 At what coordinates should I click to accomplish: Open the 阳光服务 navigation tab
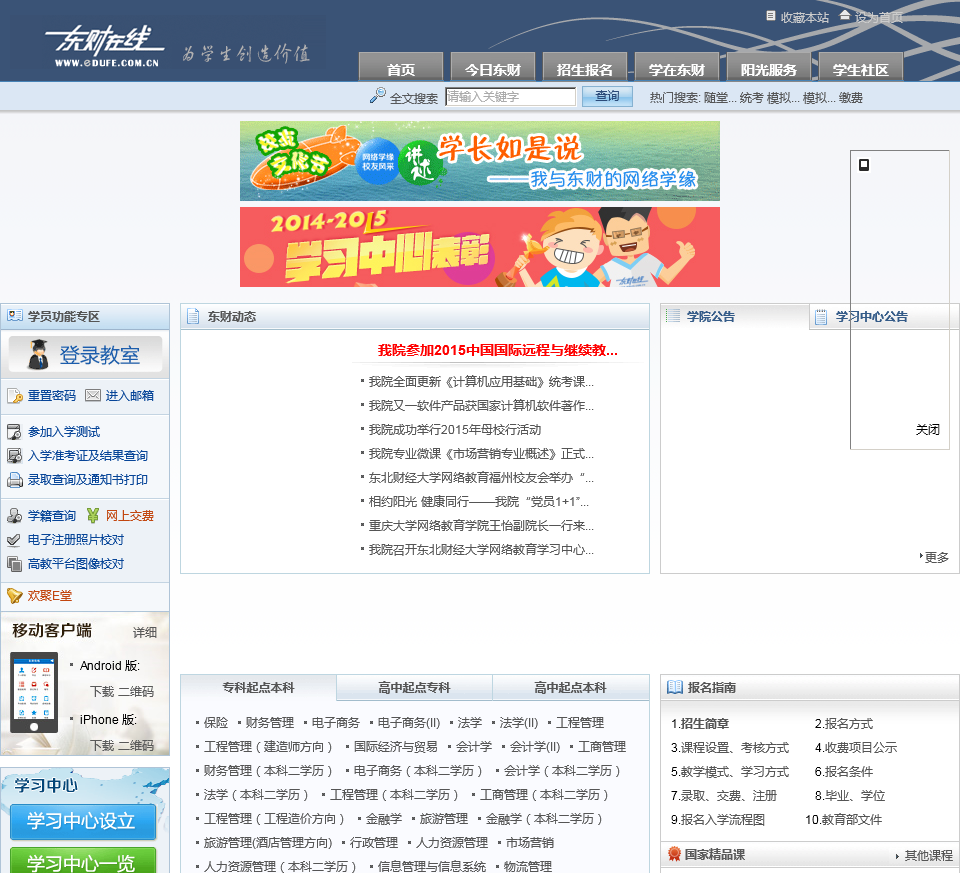(x=769, y=67)
